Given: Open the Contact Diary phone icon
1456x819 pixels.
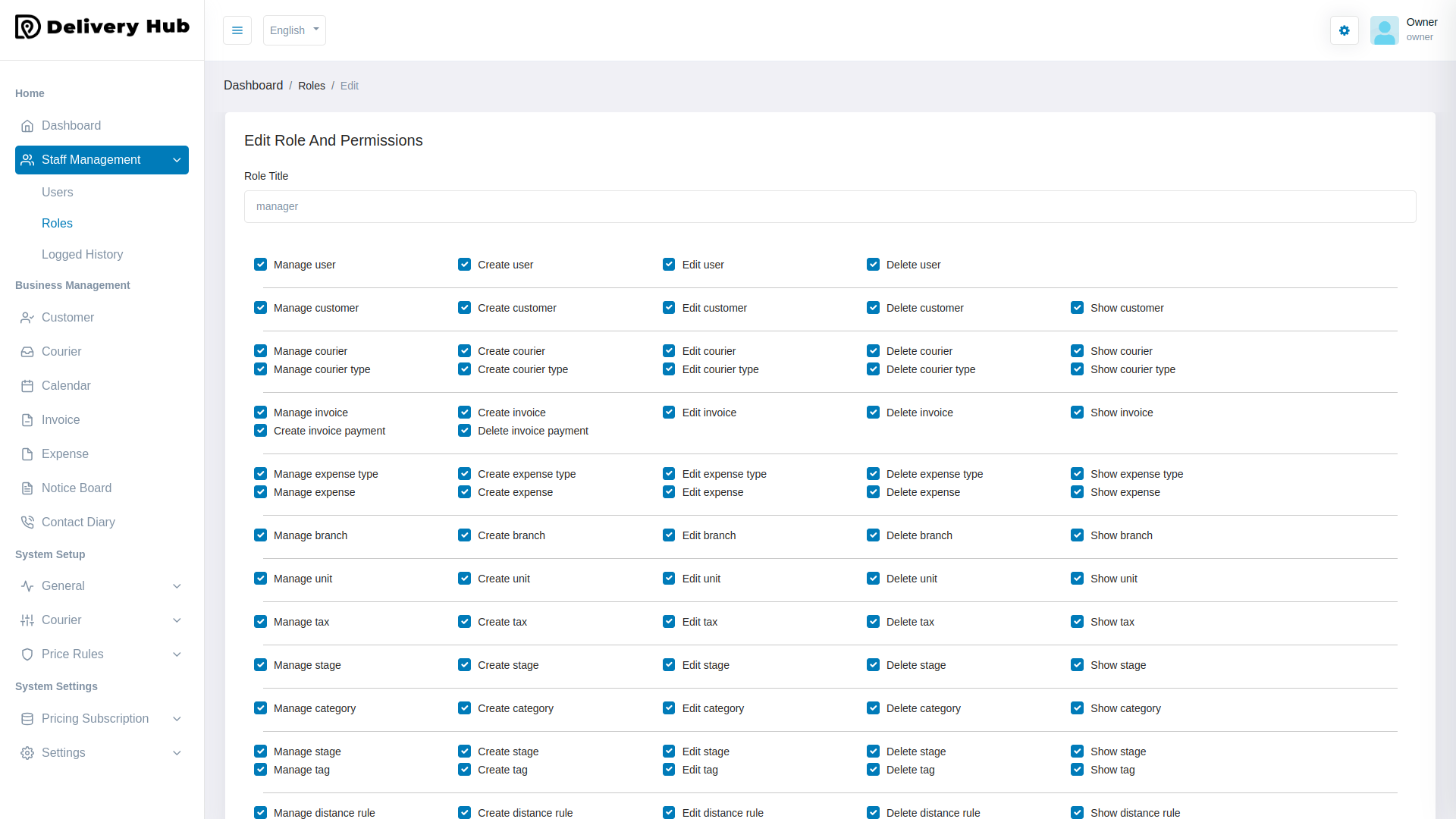Looking at the screenshot, I should [x=27, y=522].
